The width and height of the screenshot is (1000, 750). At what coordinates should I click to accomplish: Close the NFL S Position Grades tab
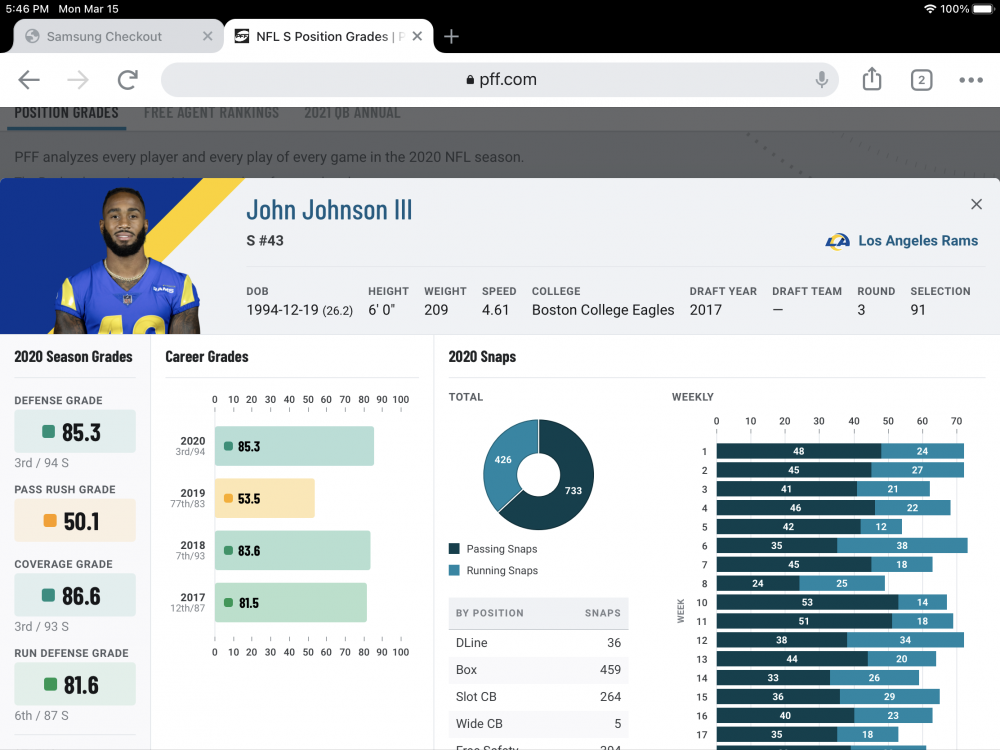point(417,36)
